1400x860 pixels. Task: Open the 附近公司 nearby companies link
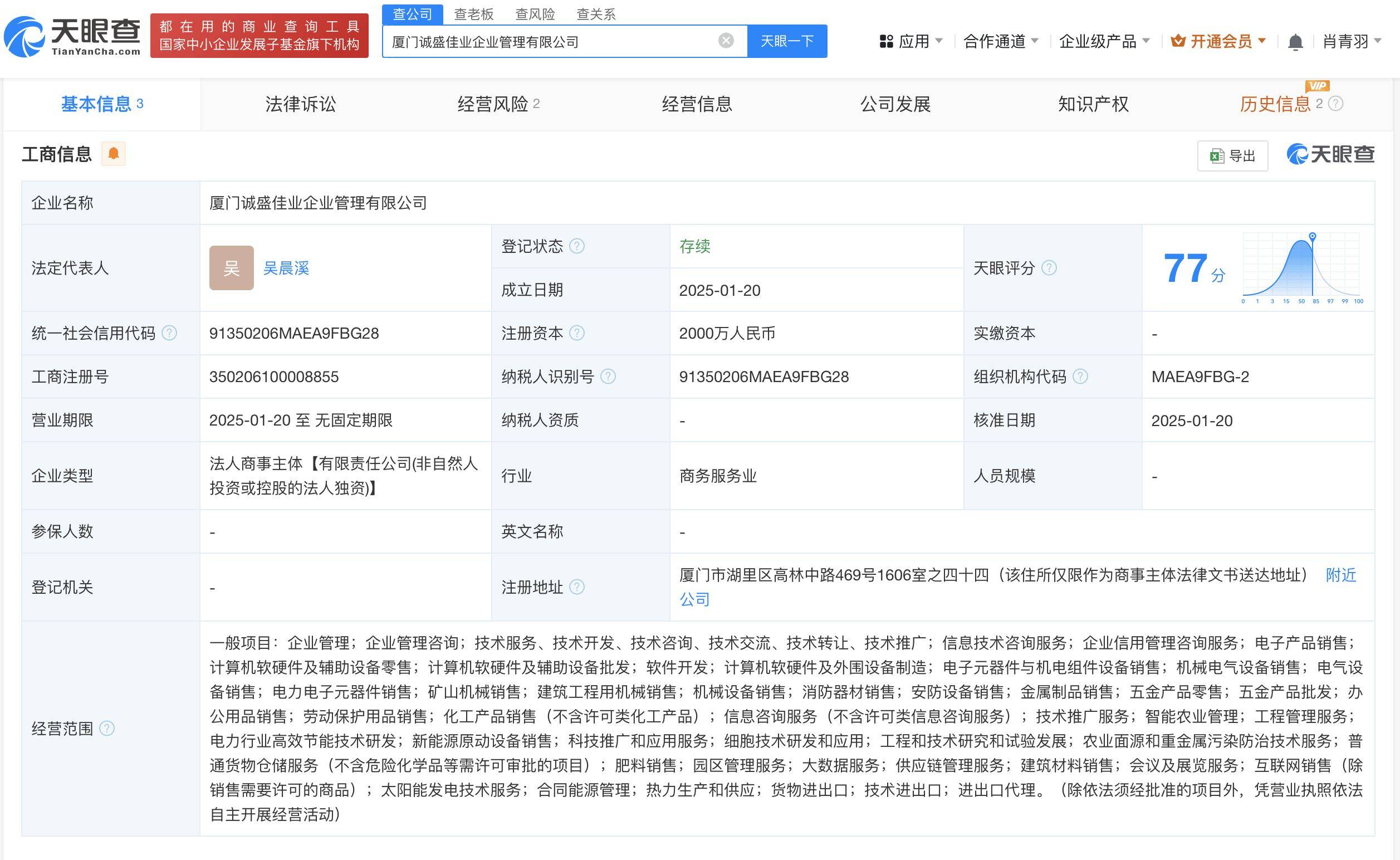1341,575
